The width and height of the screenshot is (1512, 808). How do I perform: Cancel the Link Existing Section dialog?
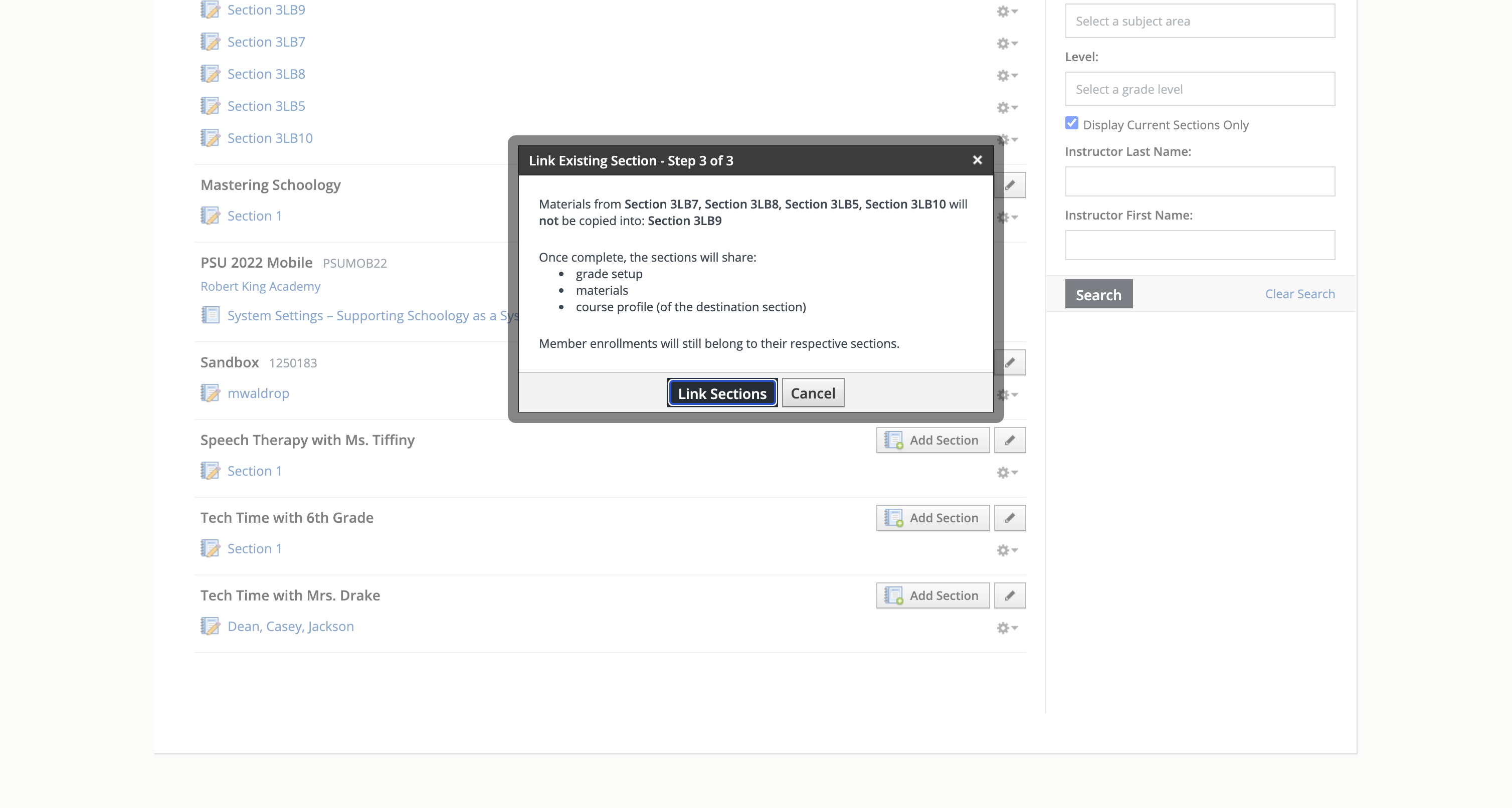812,392
